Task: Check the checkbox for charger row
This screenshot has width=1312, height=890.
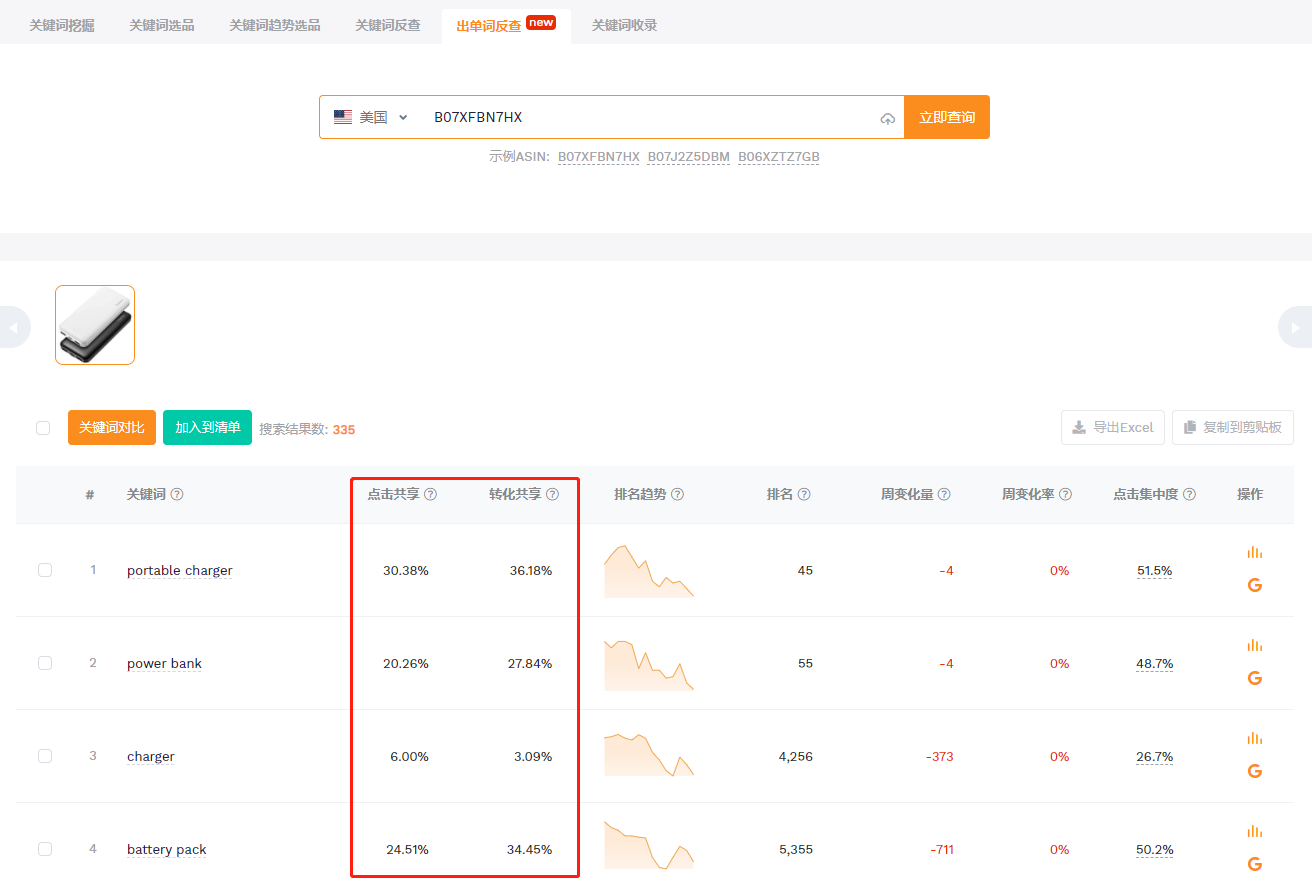Action: 44,756
